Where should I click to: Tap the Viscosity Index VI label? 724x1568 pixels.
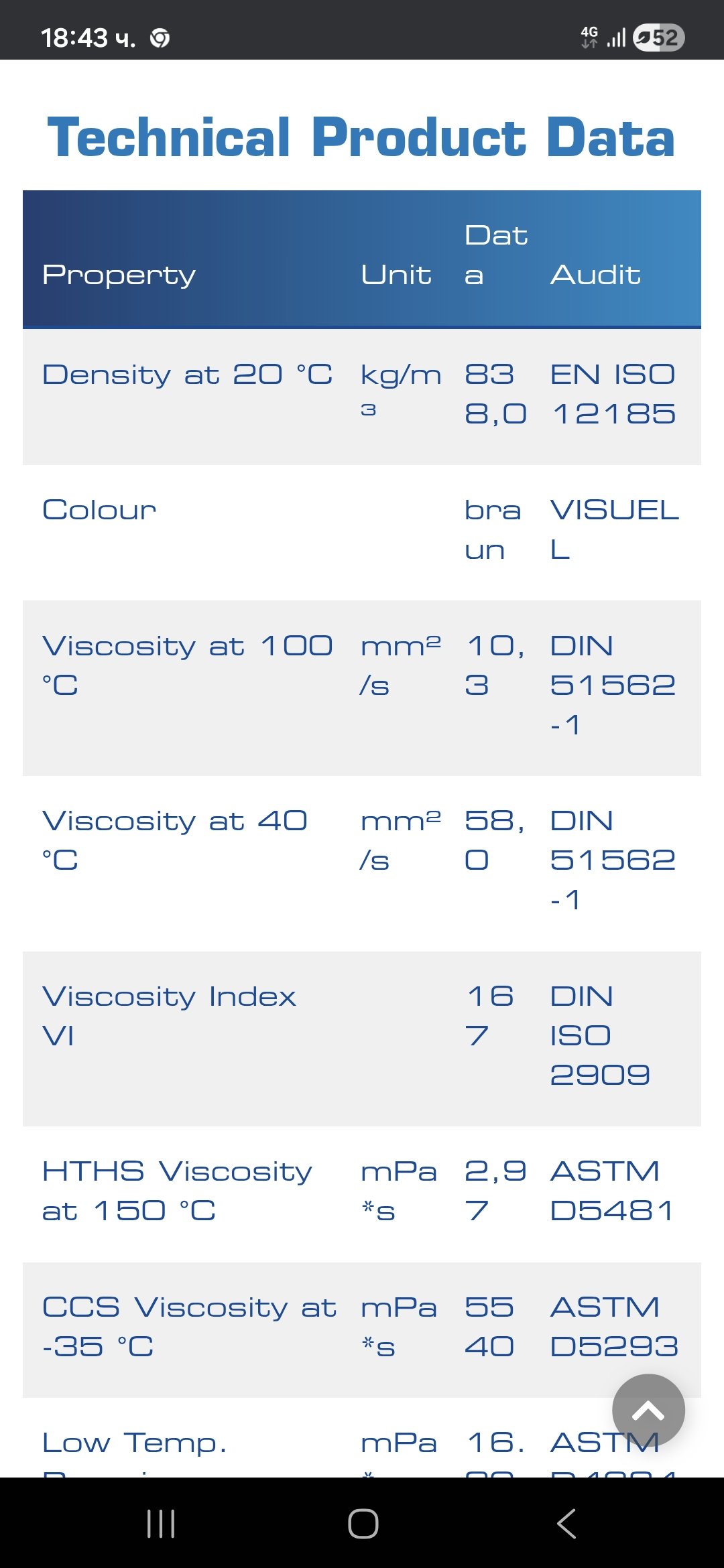169,1016
